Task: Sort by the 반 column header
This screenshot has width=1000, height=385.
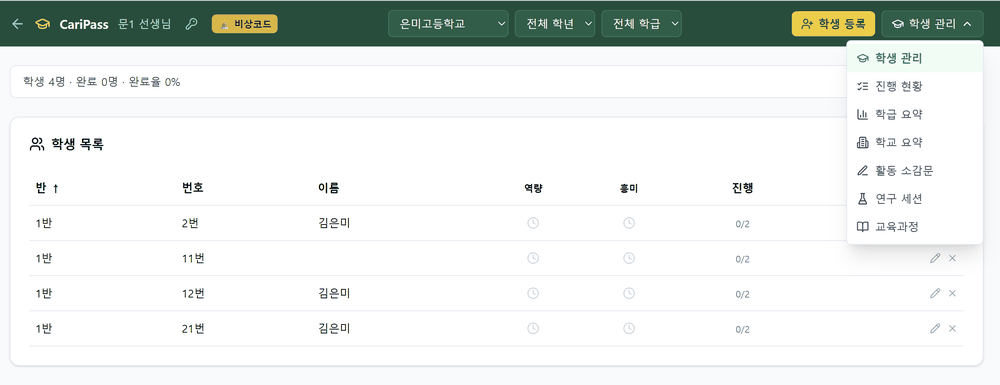Action: (47, 188)
